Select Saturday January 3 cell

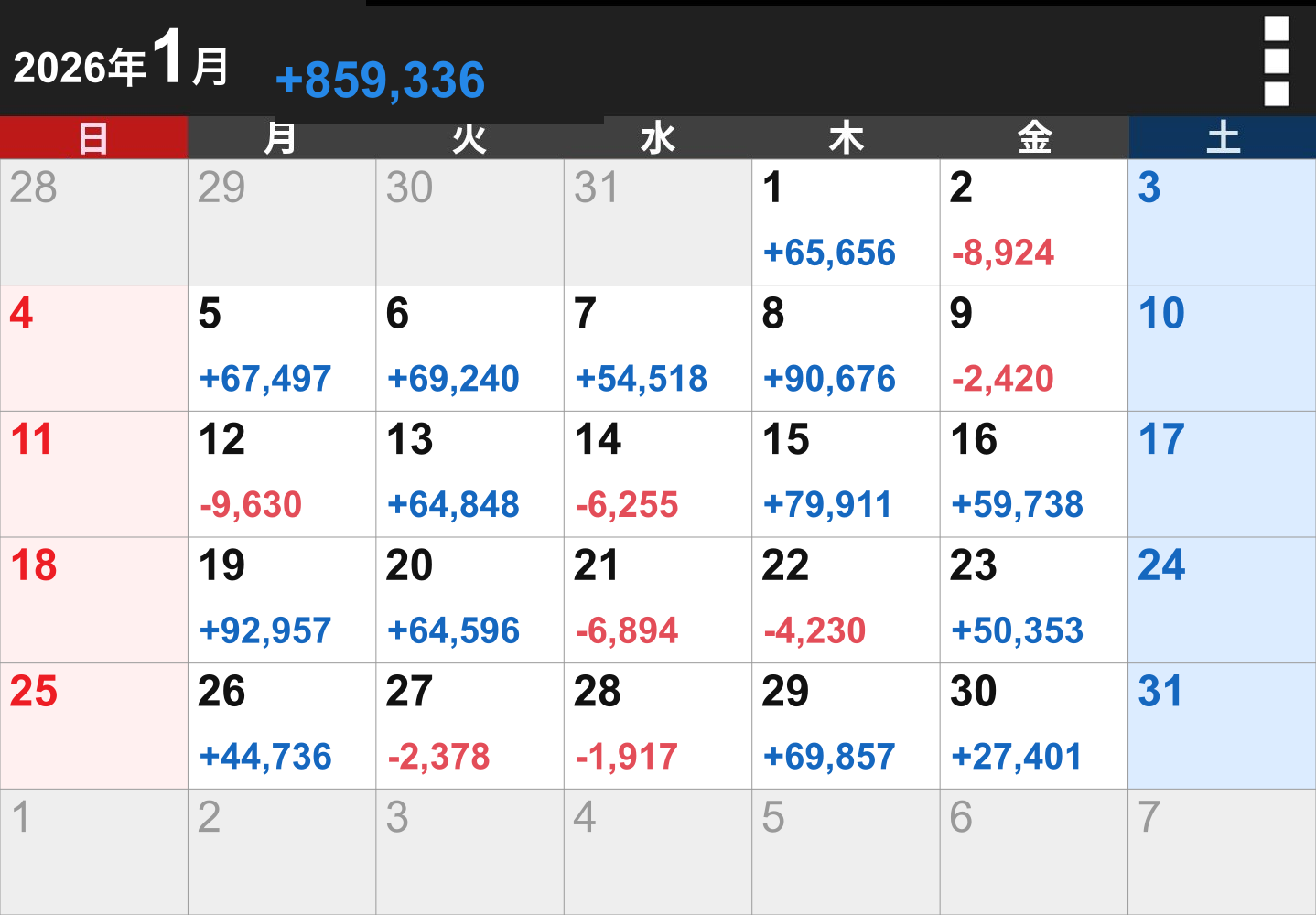pyautogui.click(x=1223, y=222)
